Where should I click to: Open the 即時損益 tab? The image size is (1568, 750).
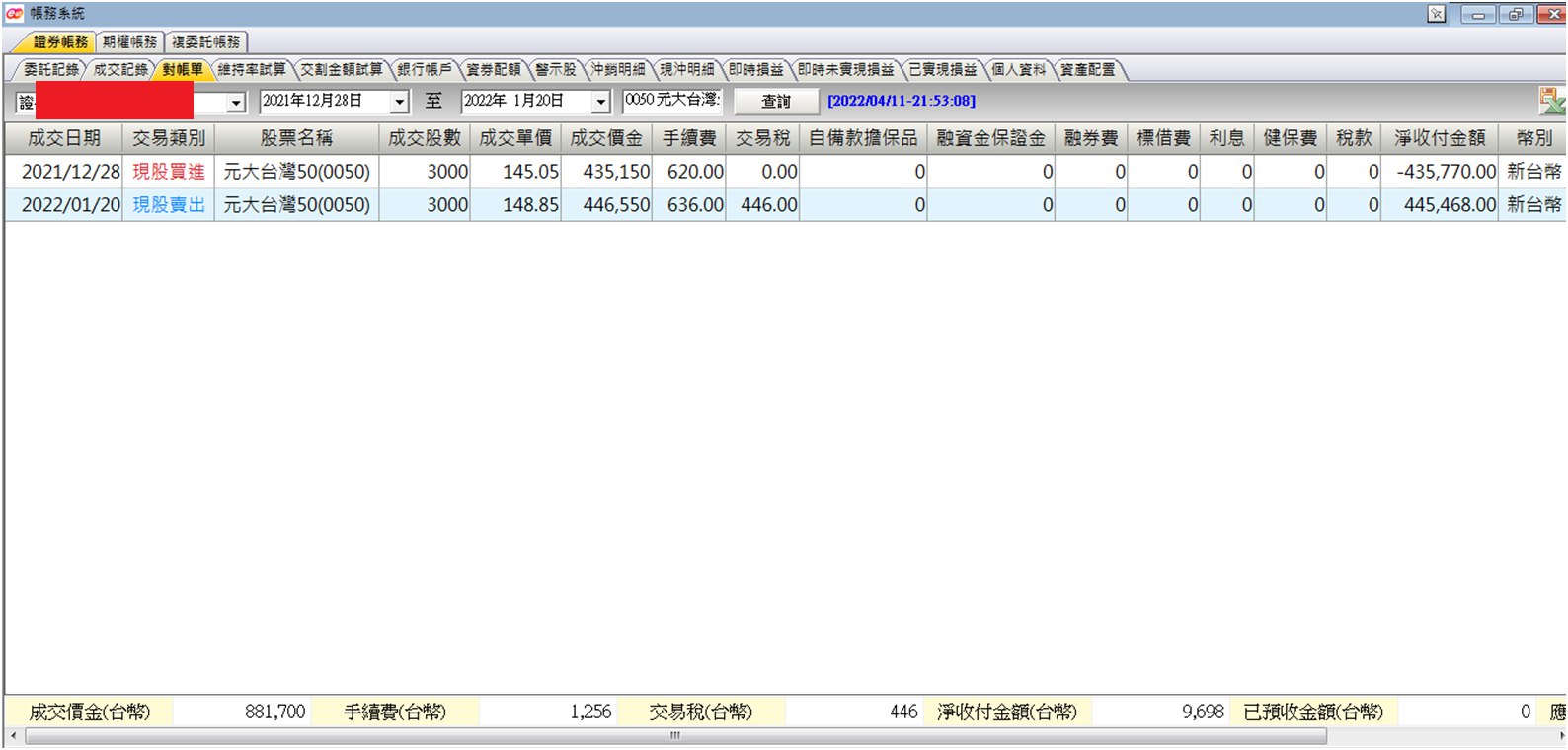coord(756,69)
